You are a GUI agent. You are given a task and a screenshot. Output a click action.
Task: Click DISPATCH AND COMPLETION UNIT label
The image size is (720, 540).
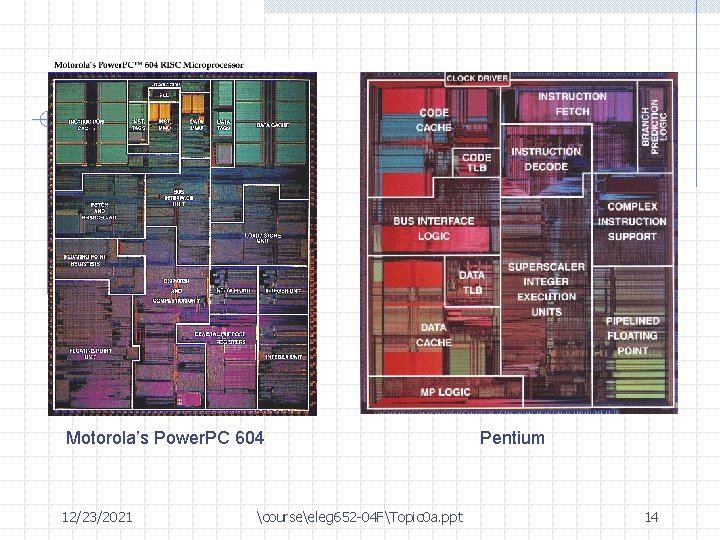pyautogui.click(x=176, y=291)
